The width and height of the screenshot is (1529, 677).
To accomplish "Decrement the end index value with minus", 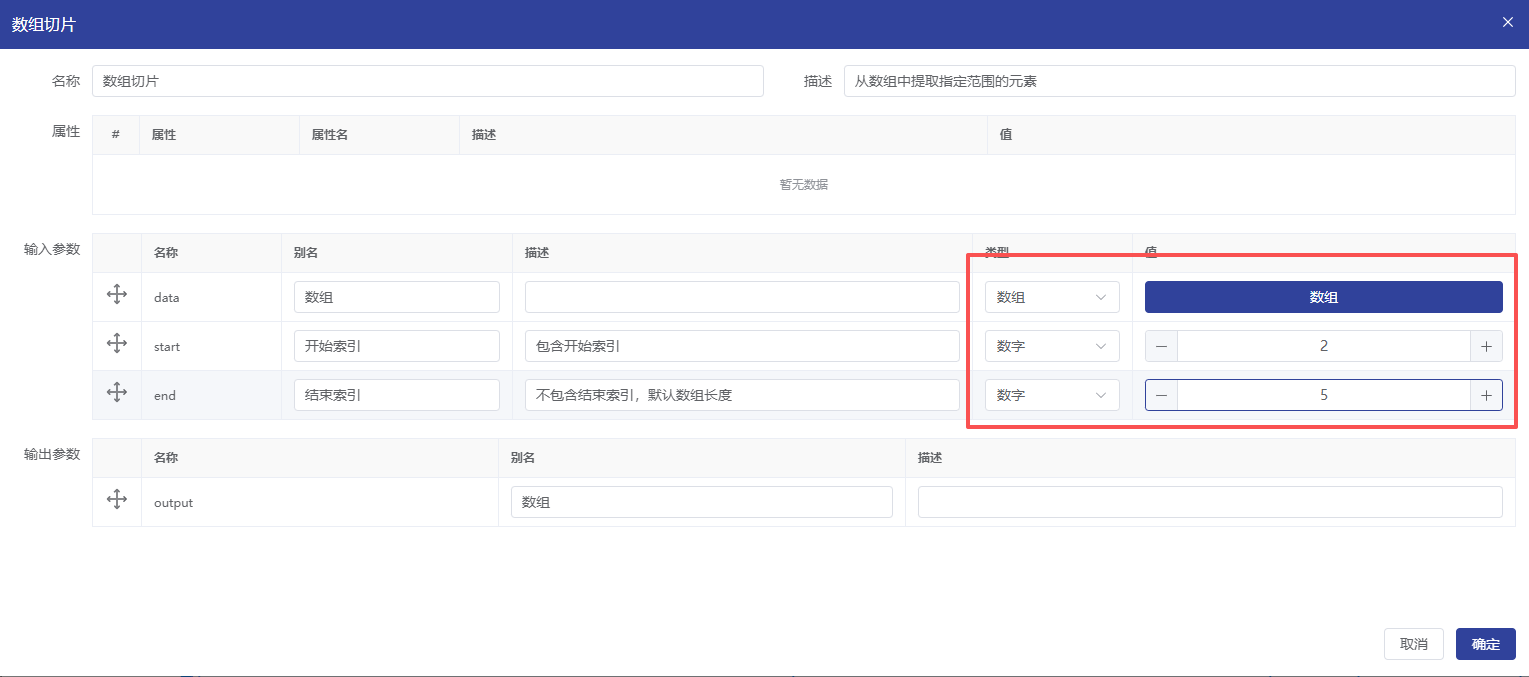I will click(x=1161, y=395).
